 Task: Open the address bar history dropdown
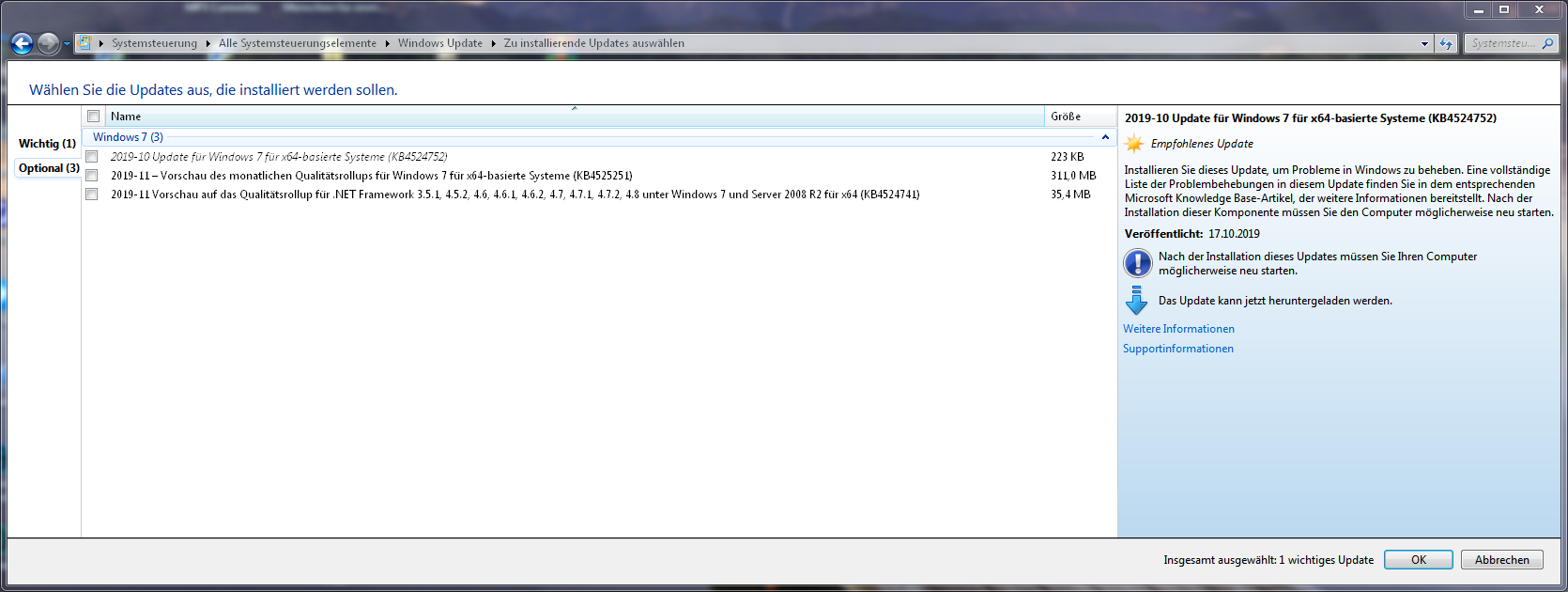point(1424,43)
